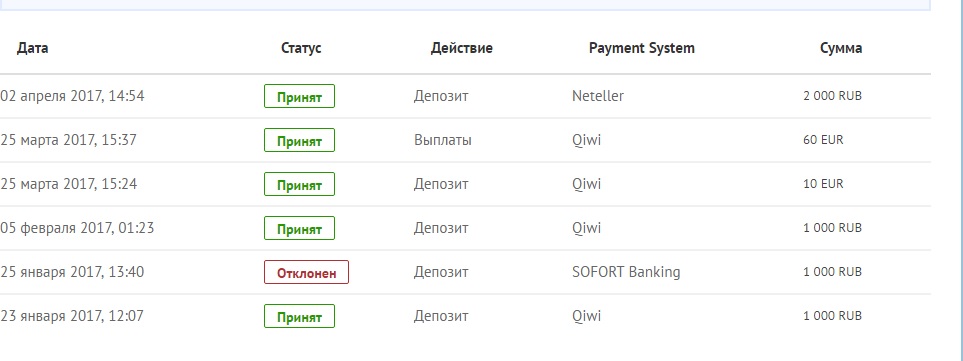This screenshot has width=963, height=361.
Task: Select the 25 января 2017, 13:40 date
Action: click(72, 271)
